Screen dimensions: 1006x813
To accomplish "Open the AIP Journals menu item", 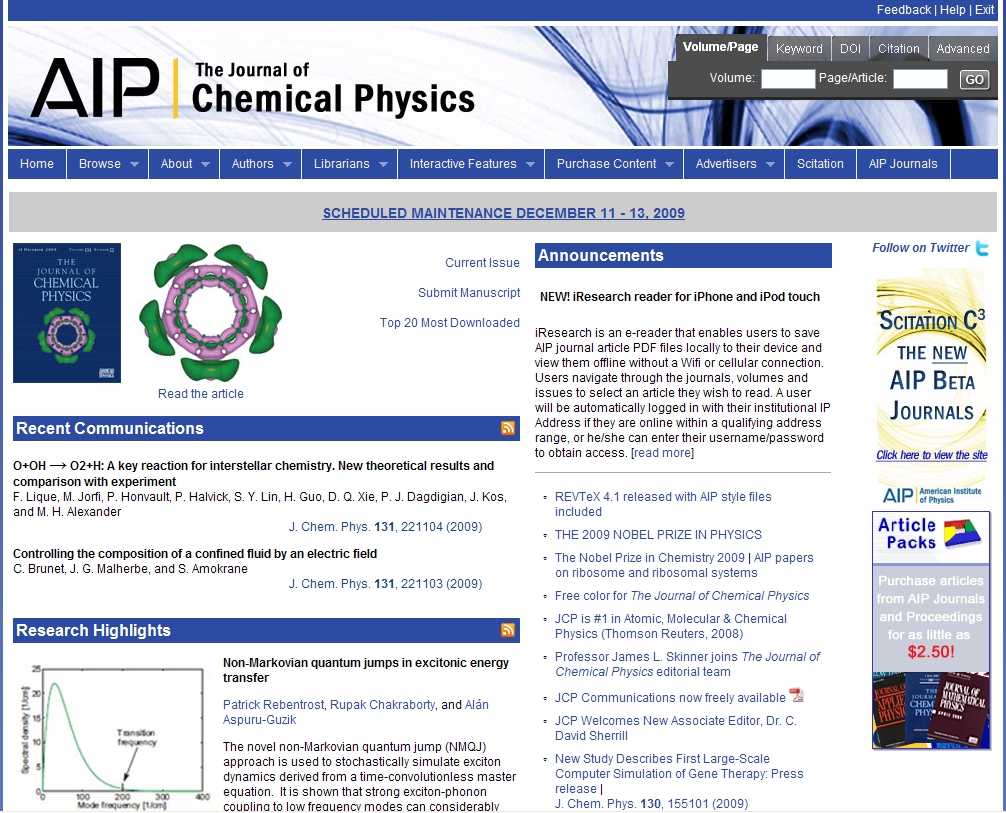I will (x=903, y=164).
